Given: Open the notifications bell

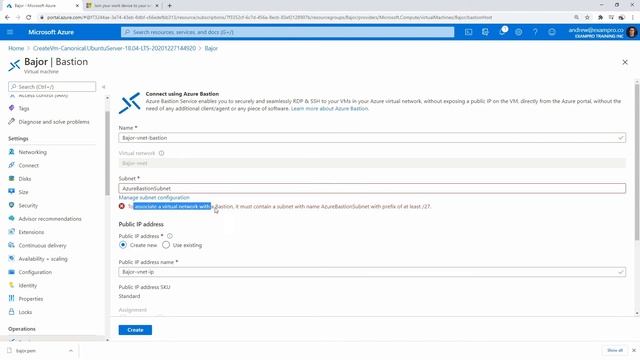Looking at the screenshot, I should pyautogui.click(x=502, y=32).
